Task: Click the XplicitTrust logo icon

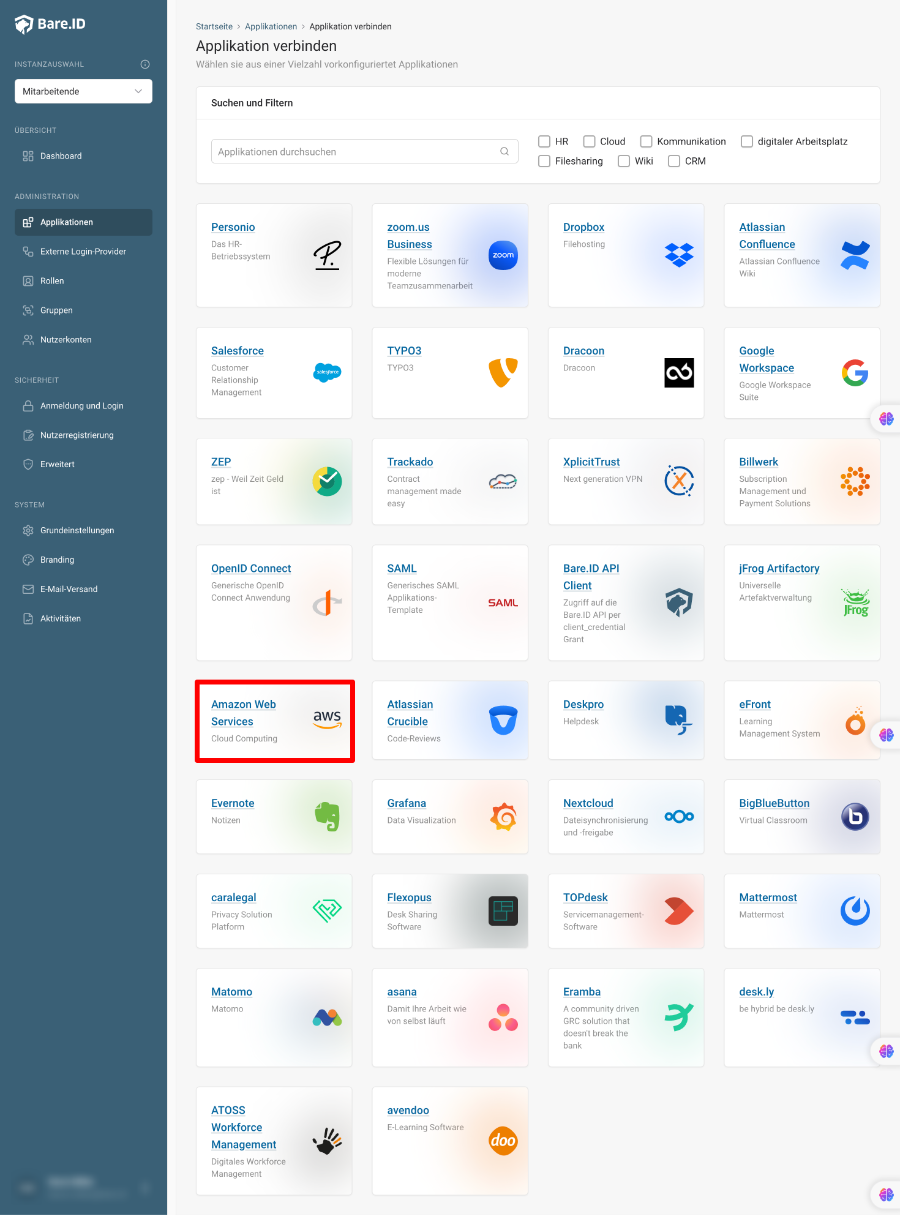Action: (x=679, y=481)
